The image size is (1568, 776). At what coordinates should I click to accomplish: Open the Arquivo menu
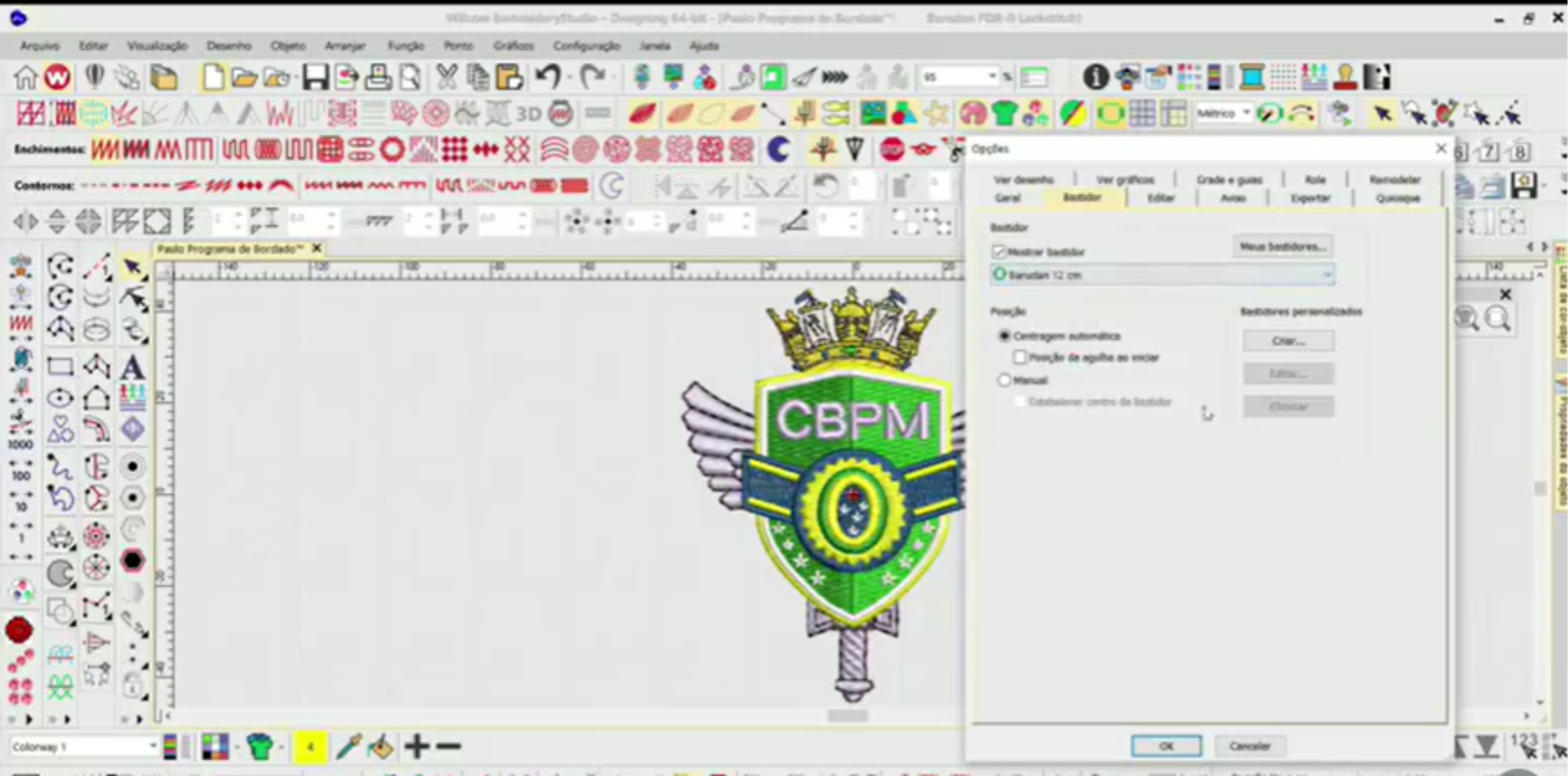pos(40,46)
